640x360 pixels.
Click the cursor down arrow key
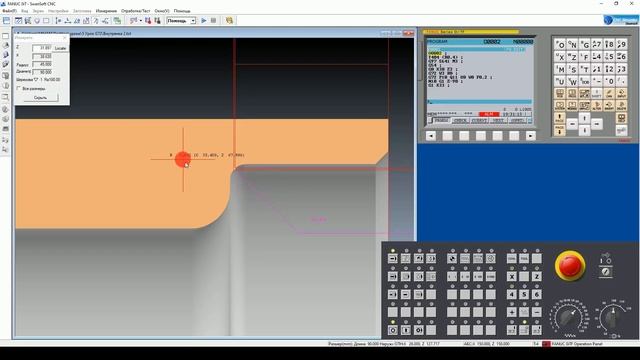[x=584, y=130]
